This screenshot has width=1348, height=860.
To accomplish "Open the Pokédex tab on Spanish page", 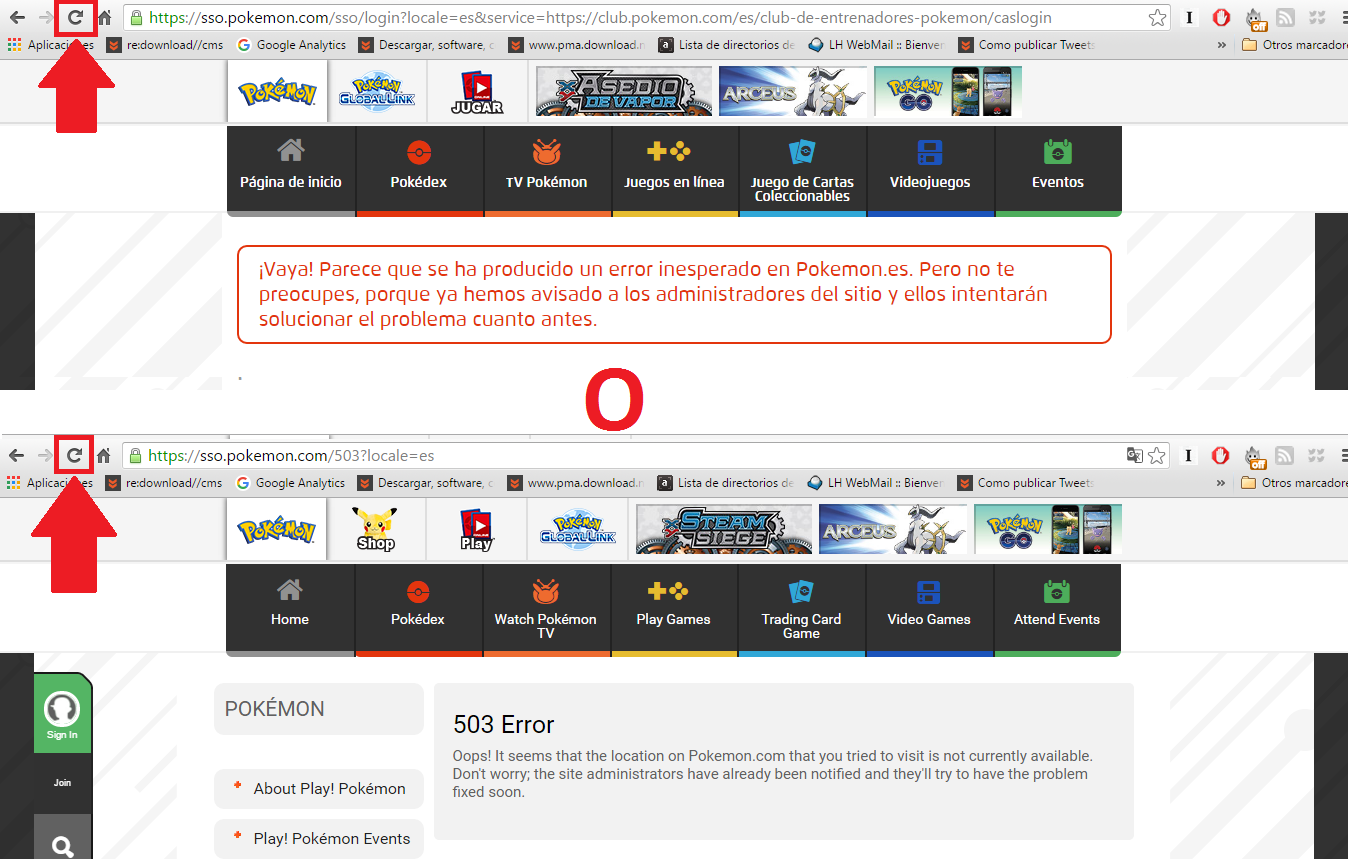I will (419, 170).
